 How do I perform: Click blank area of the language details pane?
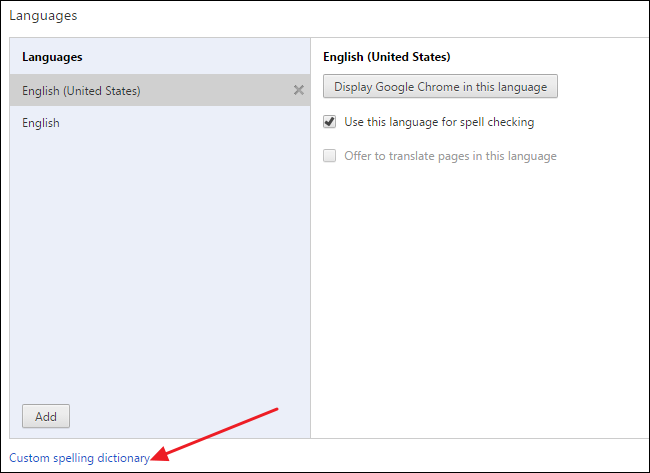tap(480, 300)
